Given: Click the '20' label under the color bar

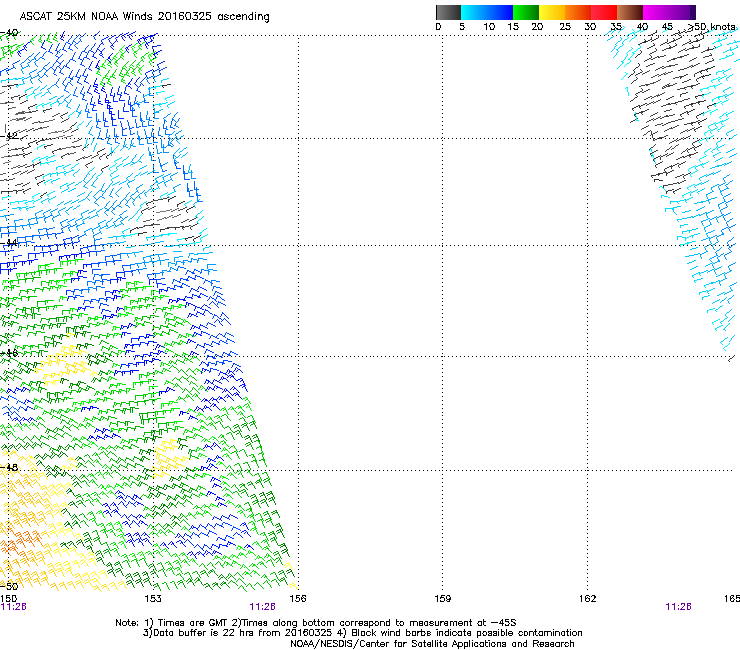Looking at the screenshot, I should 537,27.
